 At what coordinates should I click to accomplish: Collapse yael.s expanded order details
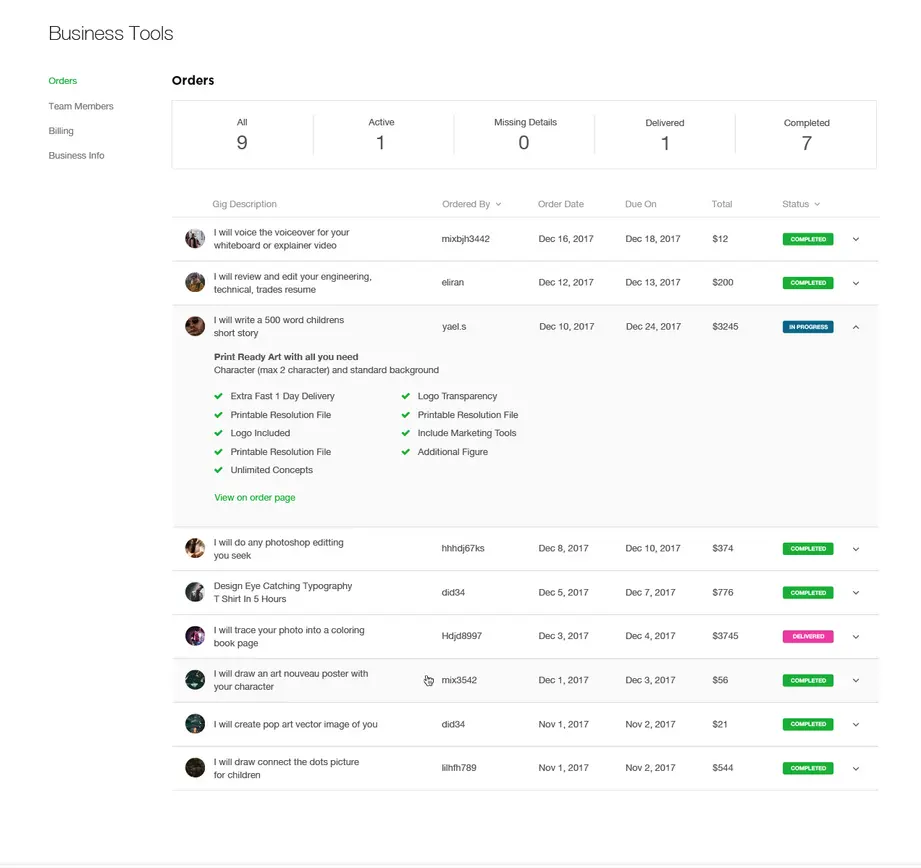[x=856, y=326]
